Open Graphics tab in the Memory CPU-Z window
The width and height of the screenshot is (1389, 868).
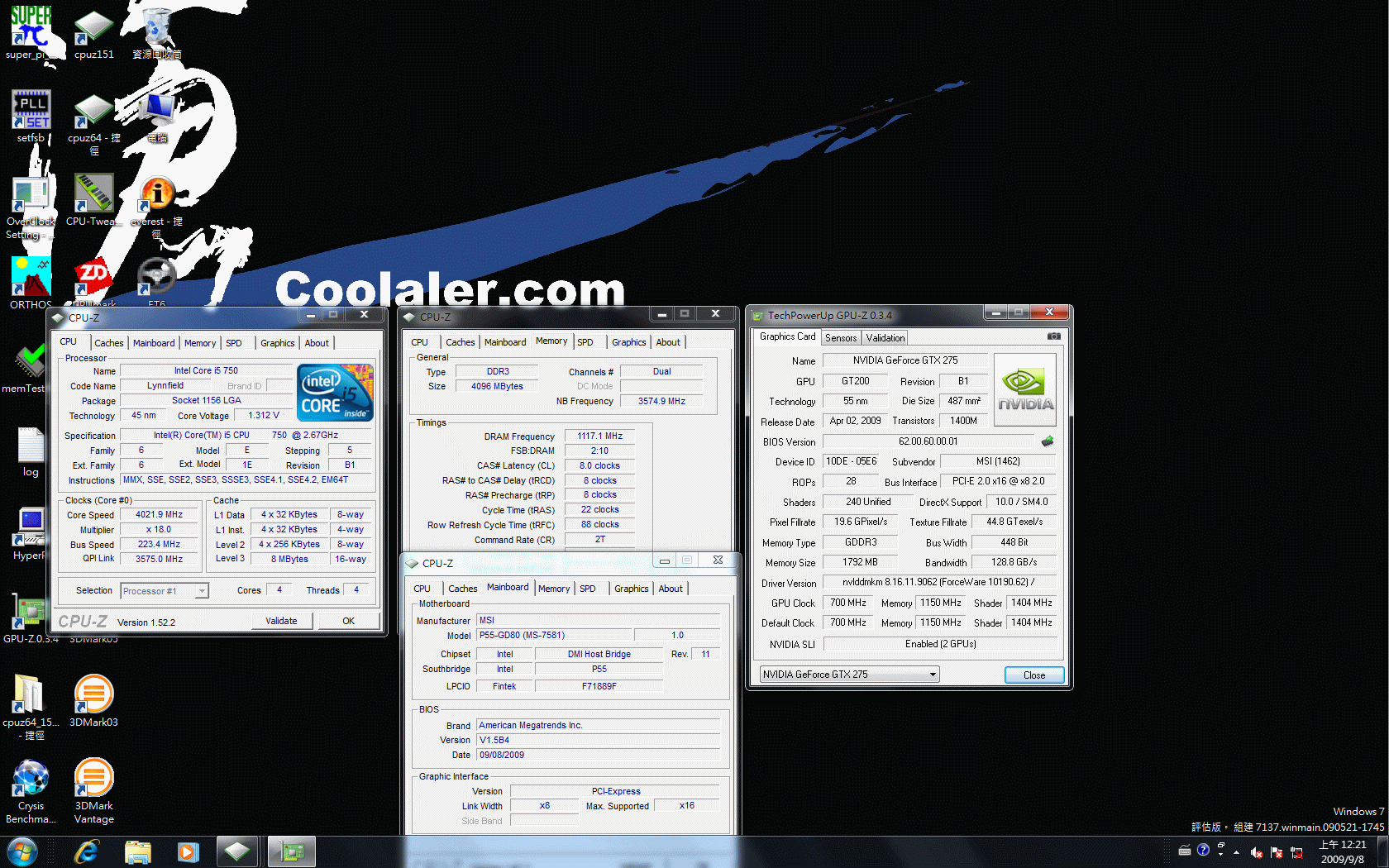coord(628,342)
